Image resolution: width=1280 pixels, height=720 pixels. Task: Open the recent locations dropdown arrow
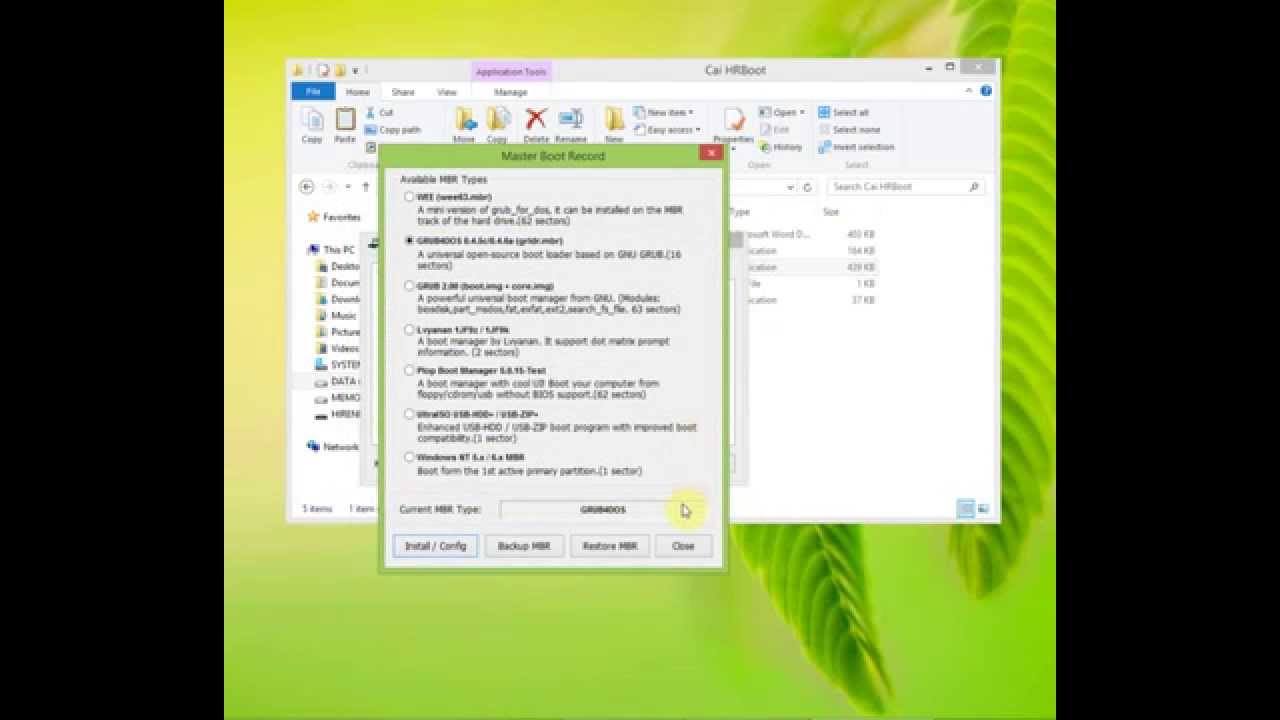coord(348,187)
